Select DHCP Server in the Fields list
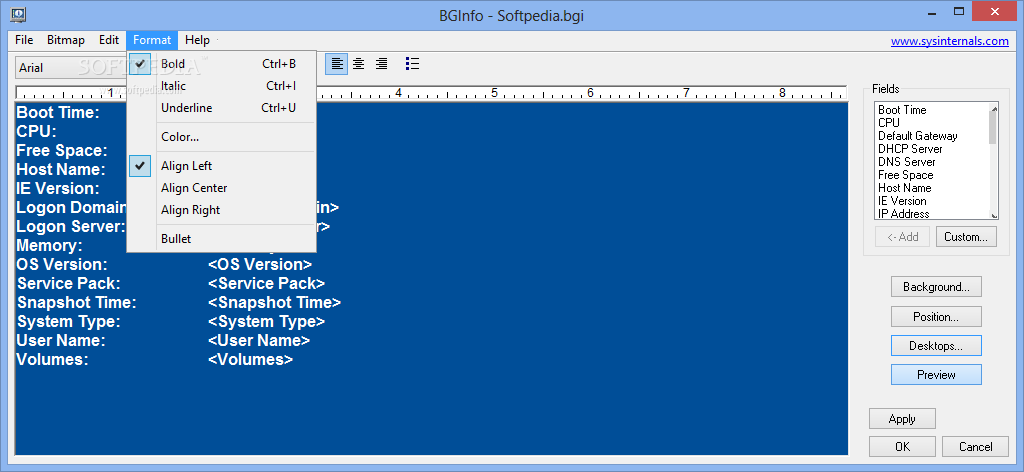This screenshot has height=472, width=1024. (932, 149)
